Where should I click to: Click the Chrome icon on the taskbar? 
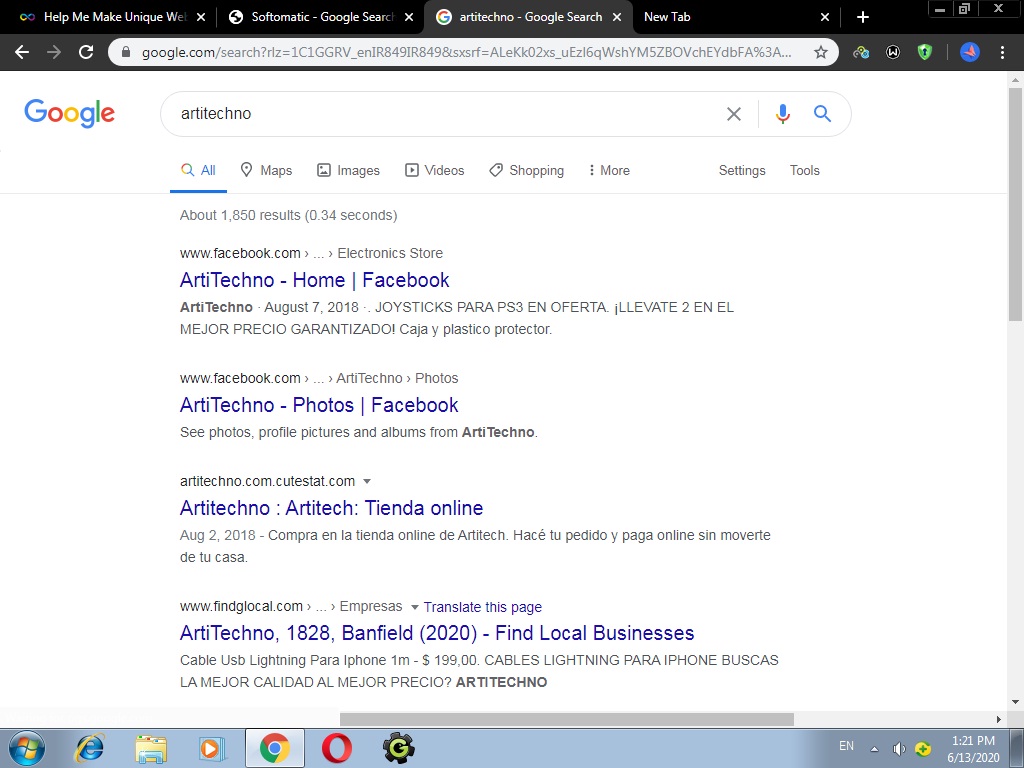coord(275,748)
